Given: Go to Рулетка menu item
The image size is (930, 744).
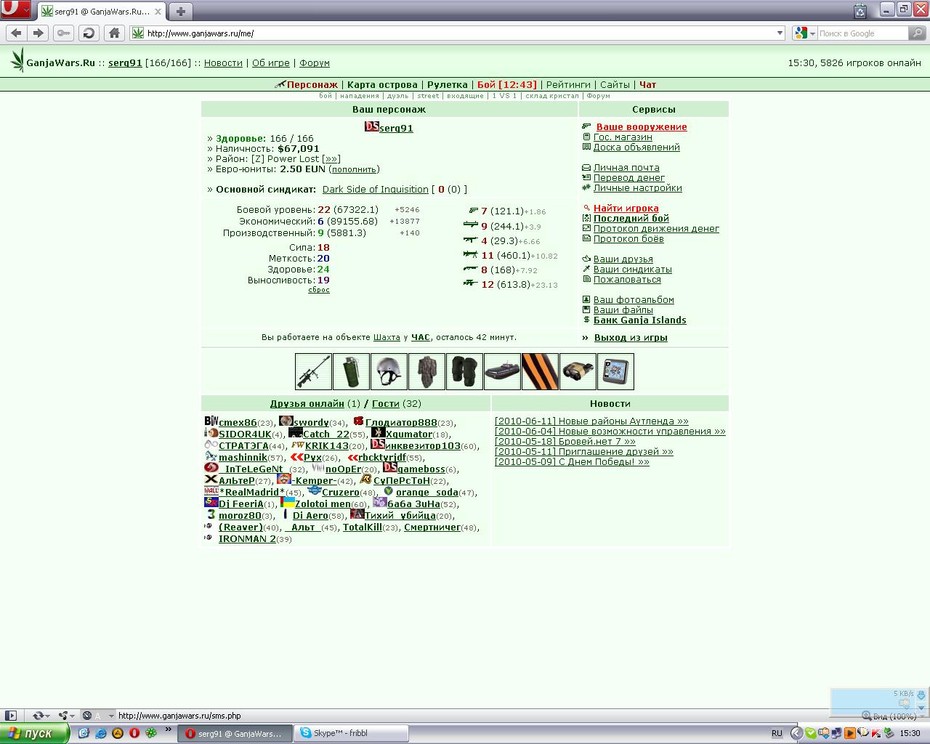Looking at the screenshot, I should [x=447, y=85].
